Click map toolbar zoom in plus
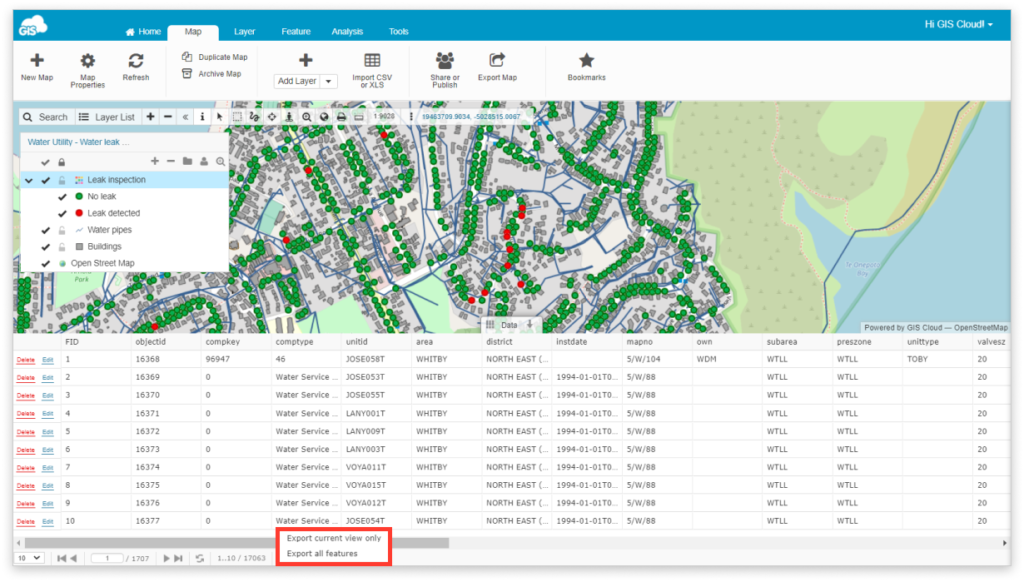Viewport: 1024px width, 582px height. click(x=150, y=117)
